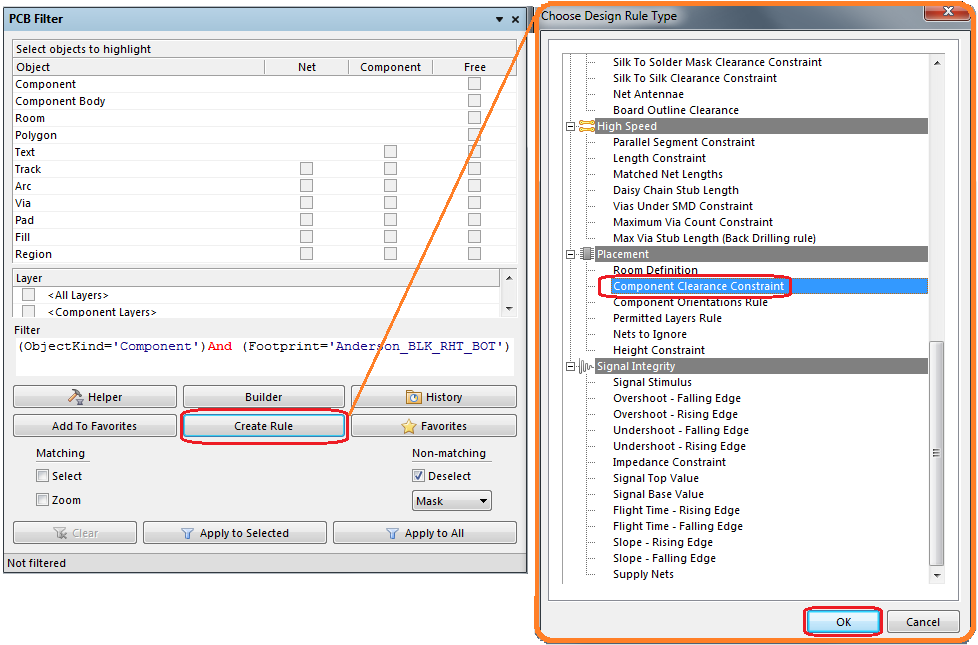Disable the Deselect checkbox under Non-matching
The image size is (978, 645).
pyautogui.click(x=417, y=476)
